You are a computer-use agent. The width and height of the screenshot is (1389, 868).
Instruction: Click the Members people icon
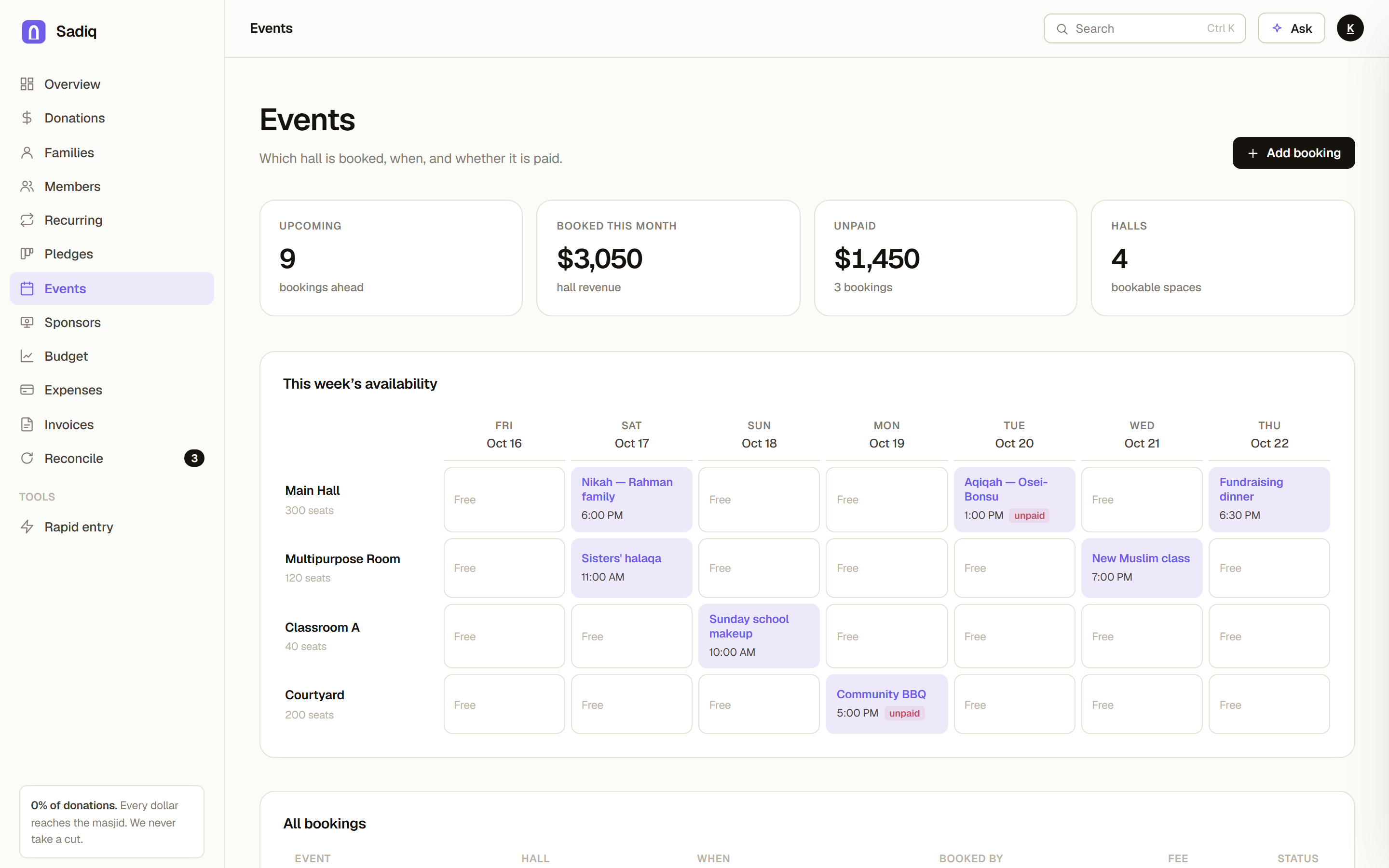pos(27,186)
